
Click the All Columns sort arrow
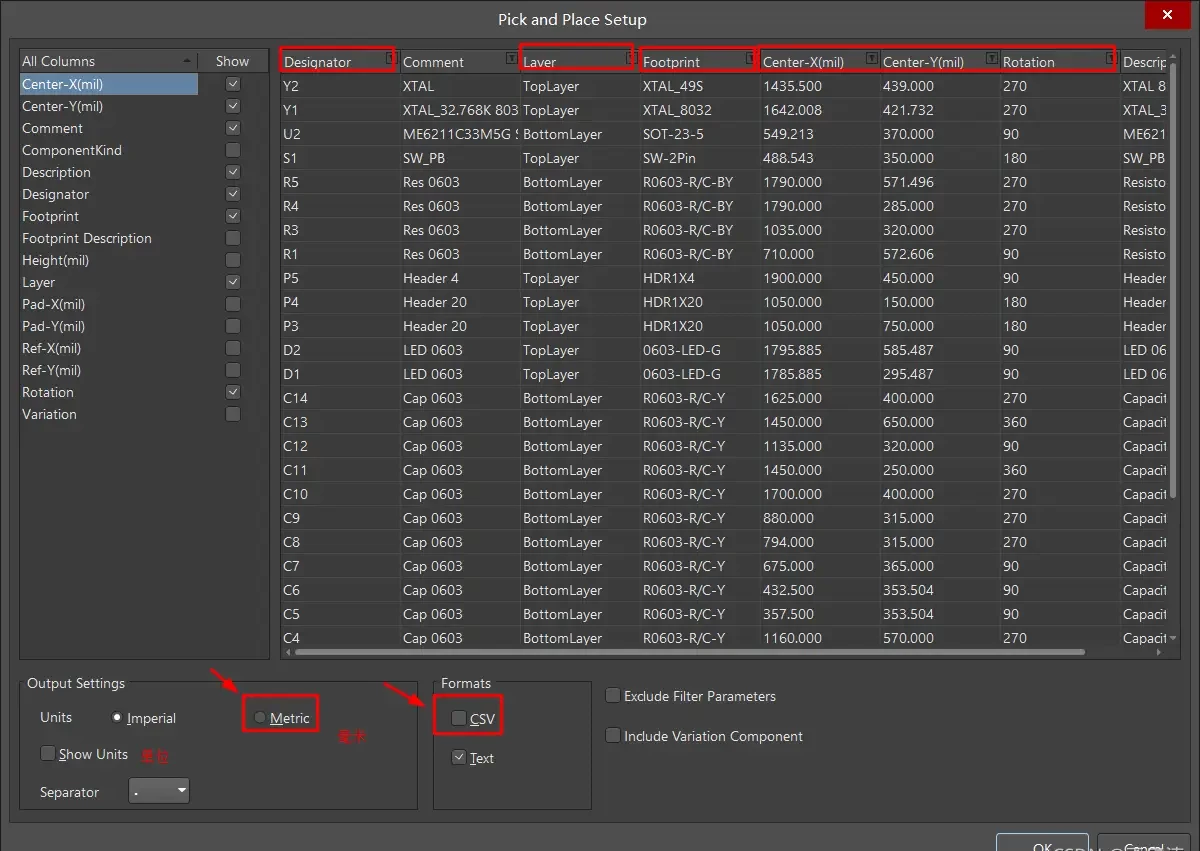186,62
